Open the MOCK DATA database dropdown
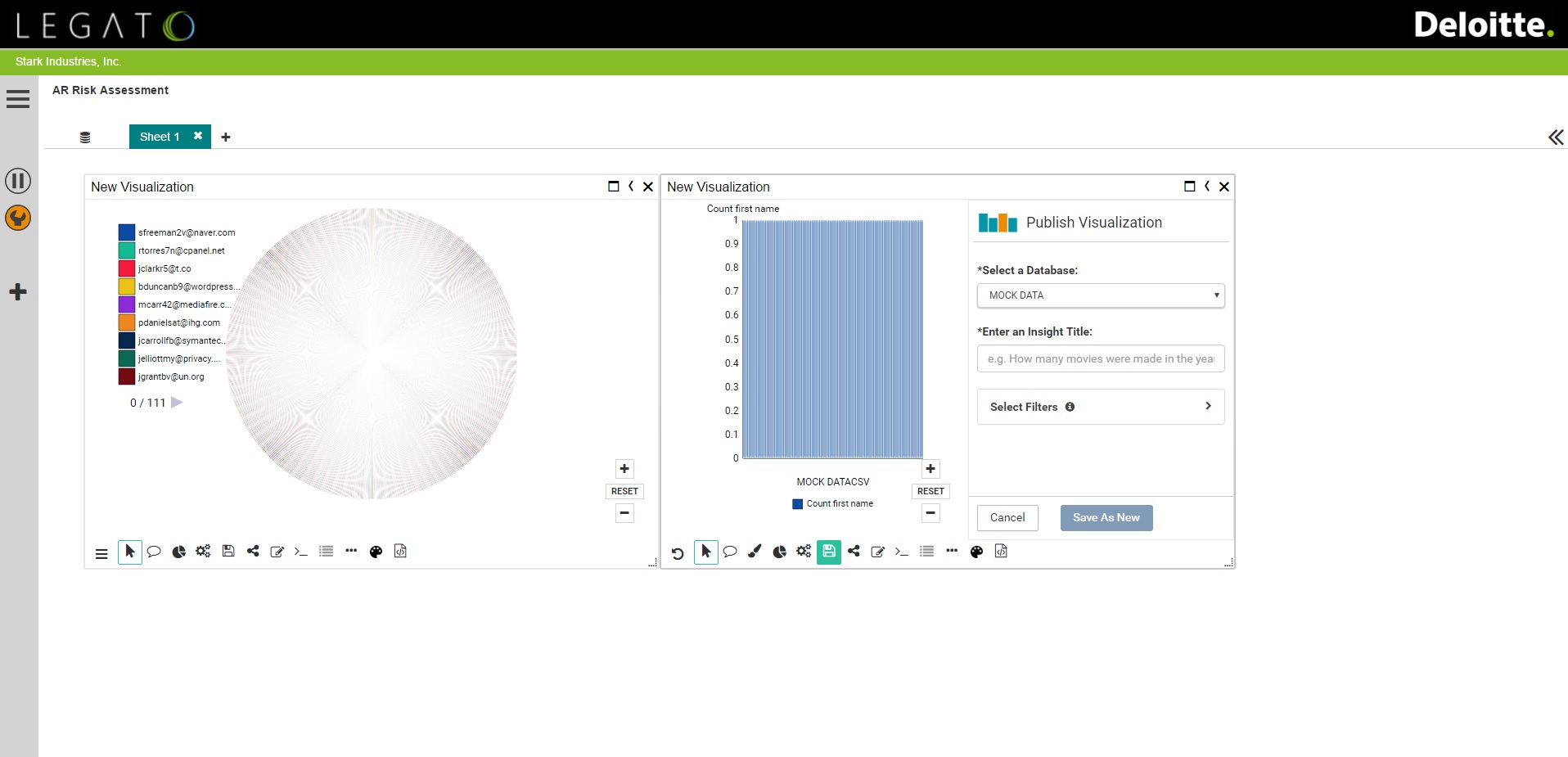Image resolution: width=1568 pixels, height=757 pixels. tap(1101, 295)
